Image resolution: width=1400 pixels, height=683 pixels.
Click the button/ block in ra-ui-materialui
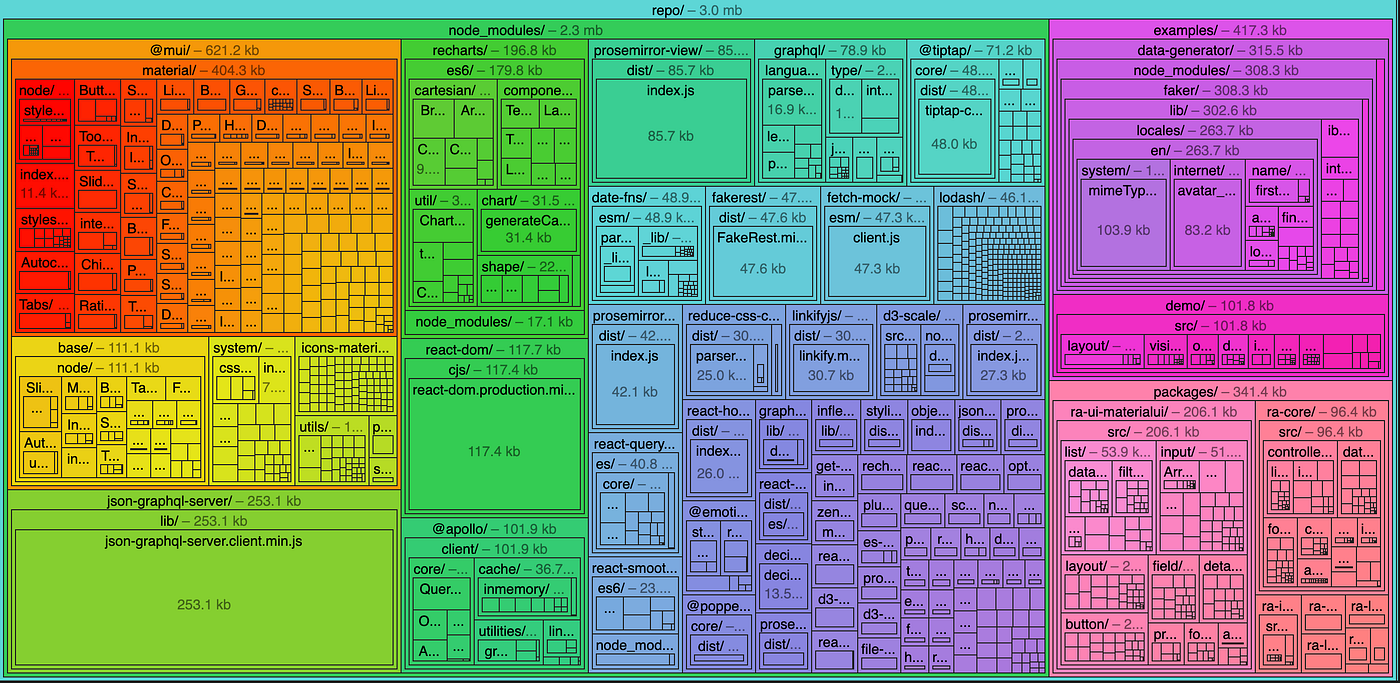[1104, 624]
